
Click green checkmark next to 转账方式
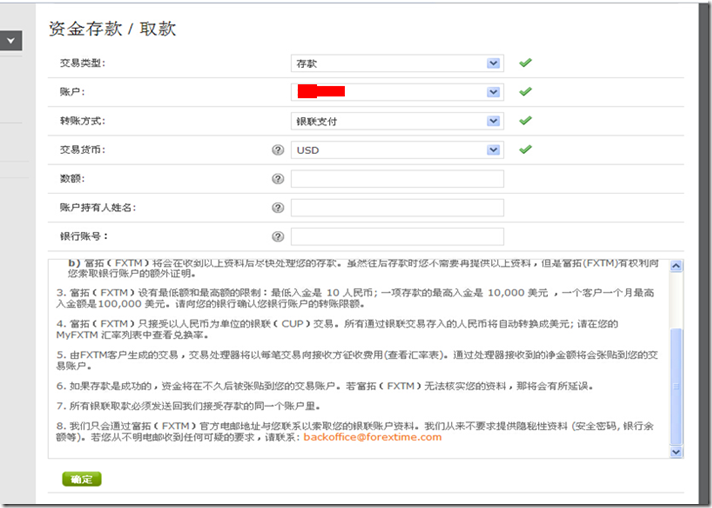tap(525, 121)
